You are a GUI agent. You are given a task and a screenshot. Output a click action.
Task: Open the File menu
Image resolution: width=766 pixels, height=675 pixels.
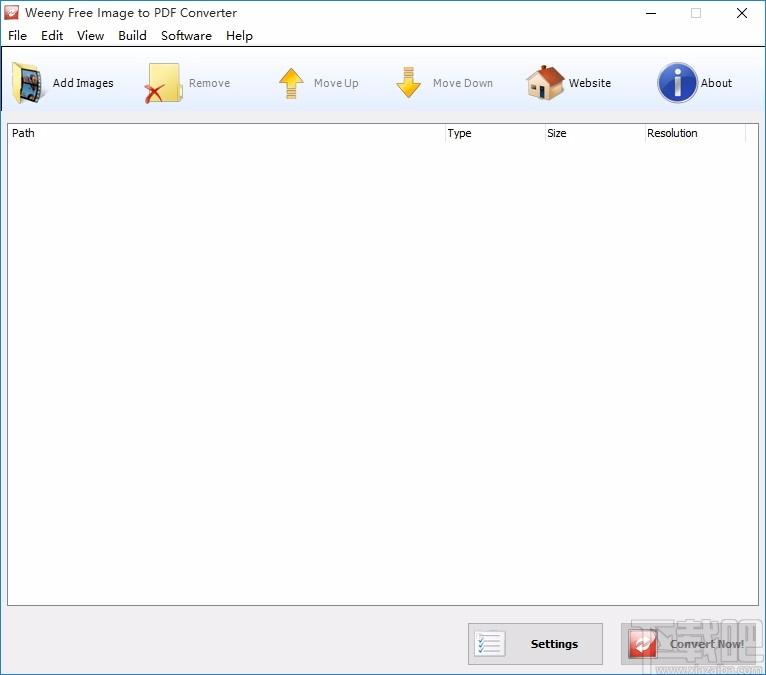18,36
